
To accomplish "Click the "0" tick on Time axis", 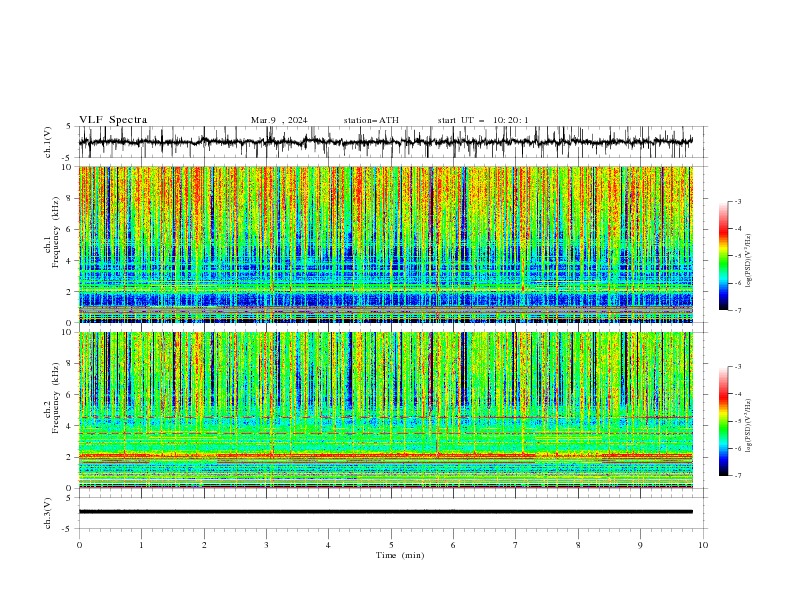I will (79, 545).
